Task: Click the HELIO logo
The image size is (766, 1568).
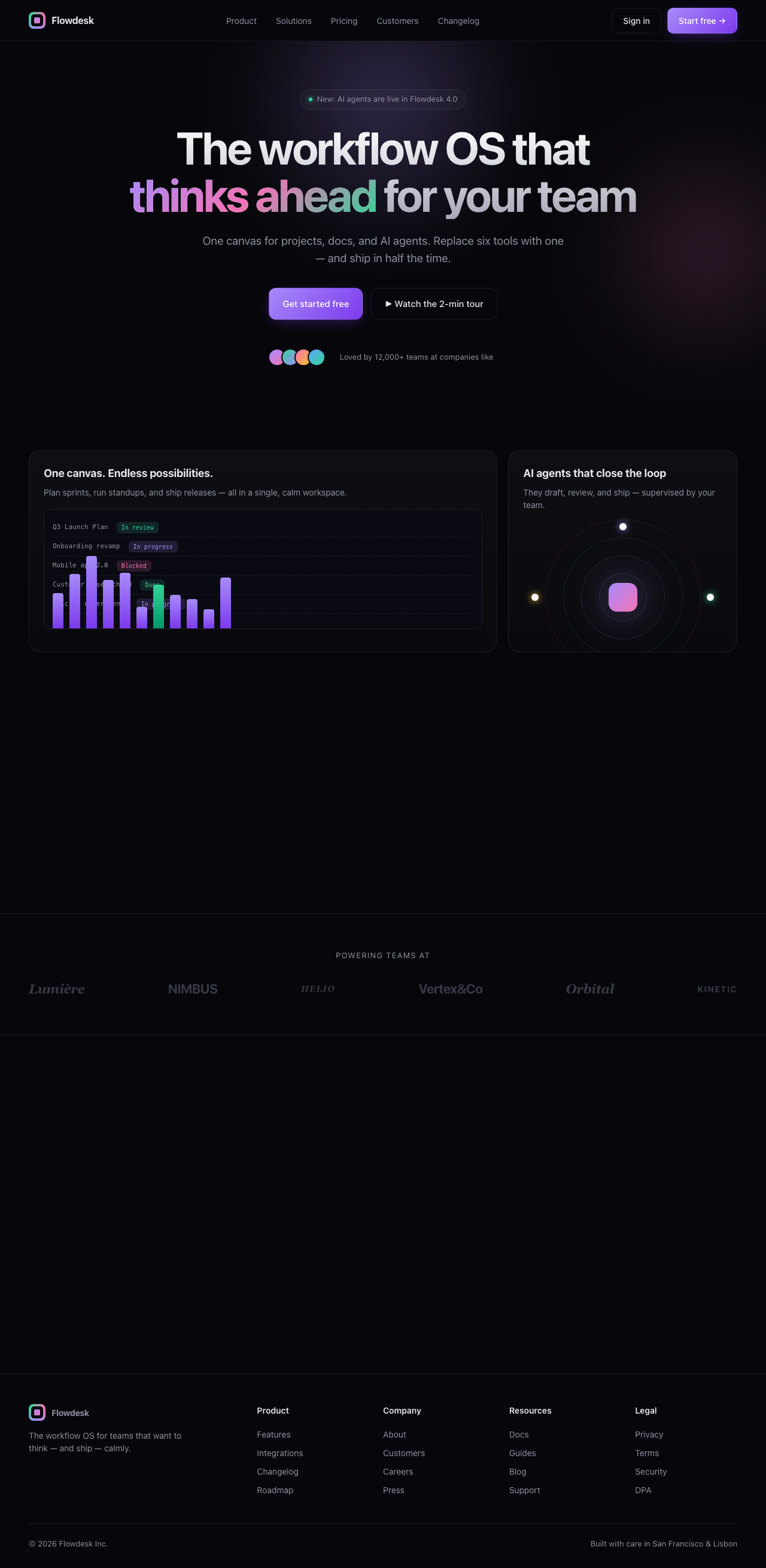Action: (x=318, y=989)
